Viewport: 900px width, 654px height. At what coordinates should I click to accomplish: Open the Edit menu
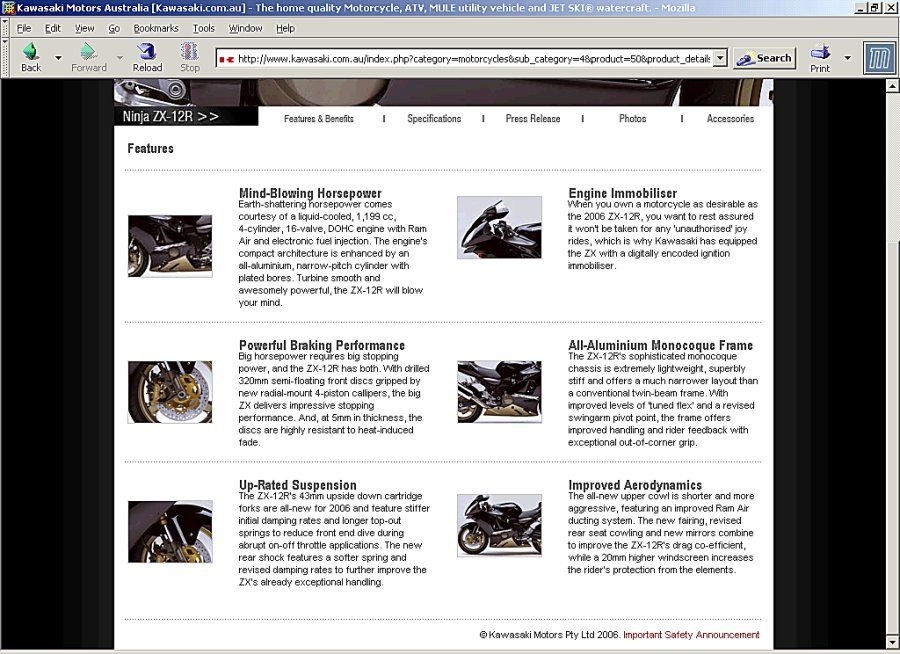pyautogui.click(x=53, y=28)
